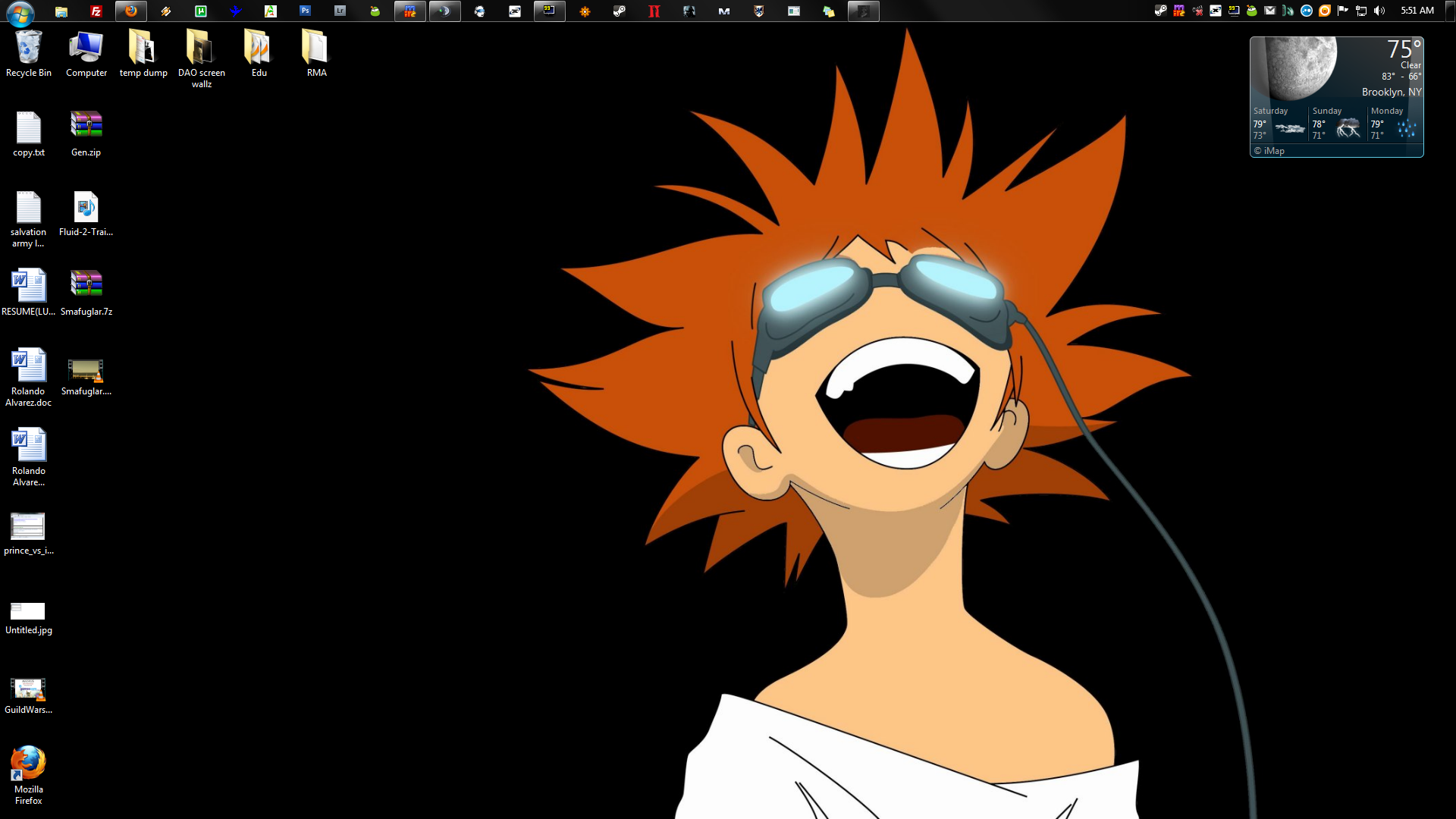Screen dimensions: 1456x819
Task: Select the Mozilla Firefox desktop shortcut
Action: [29, 775]
